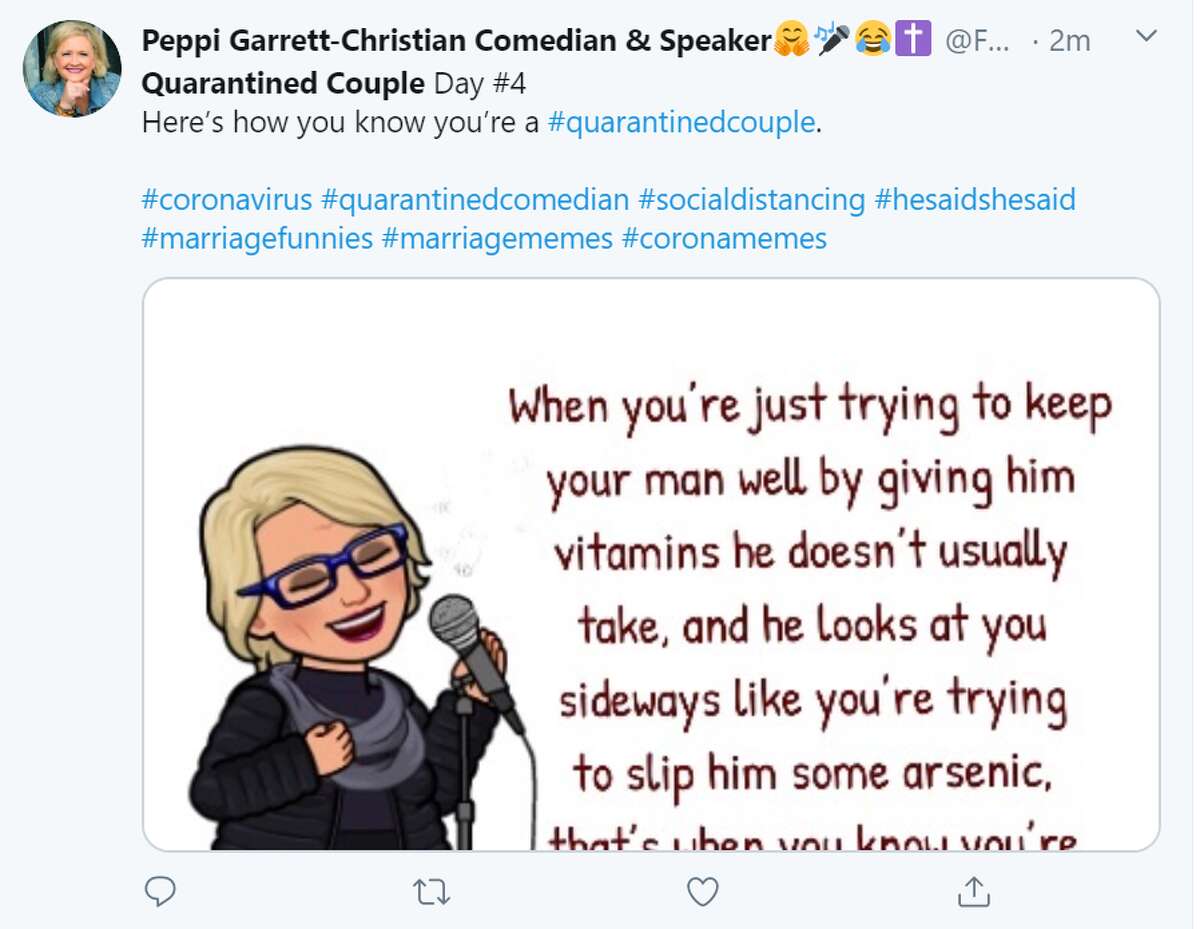The height and width of the screenshot is (929, 1200).
Task: Open Peppi Garrett's profile avatar photo
Action: 72,68
